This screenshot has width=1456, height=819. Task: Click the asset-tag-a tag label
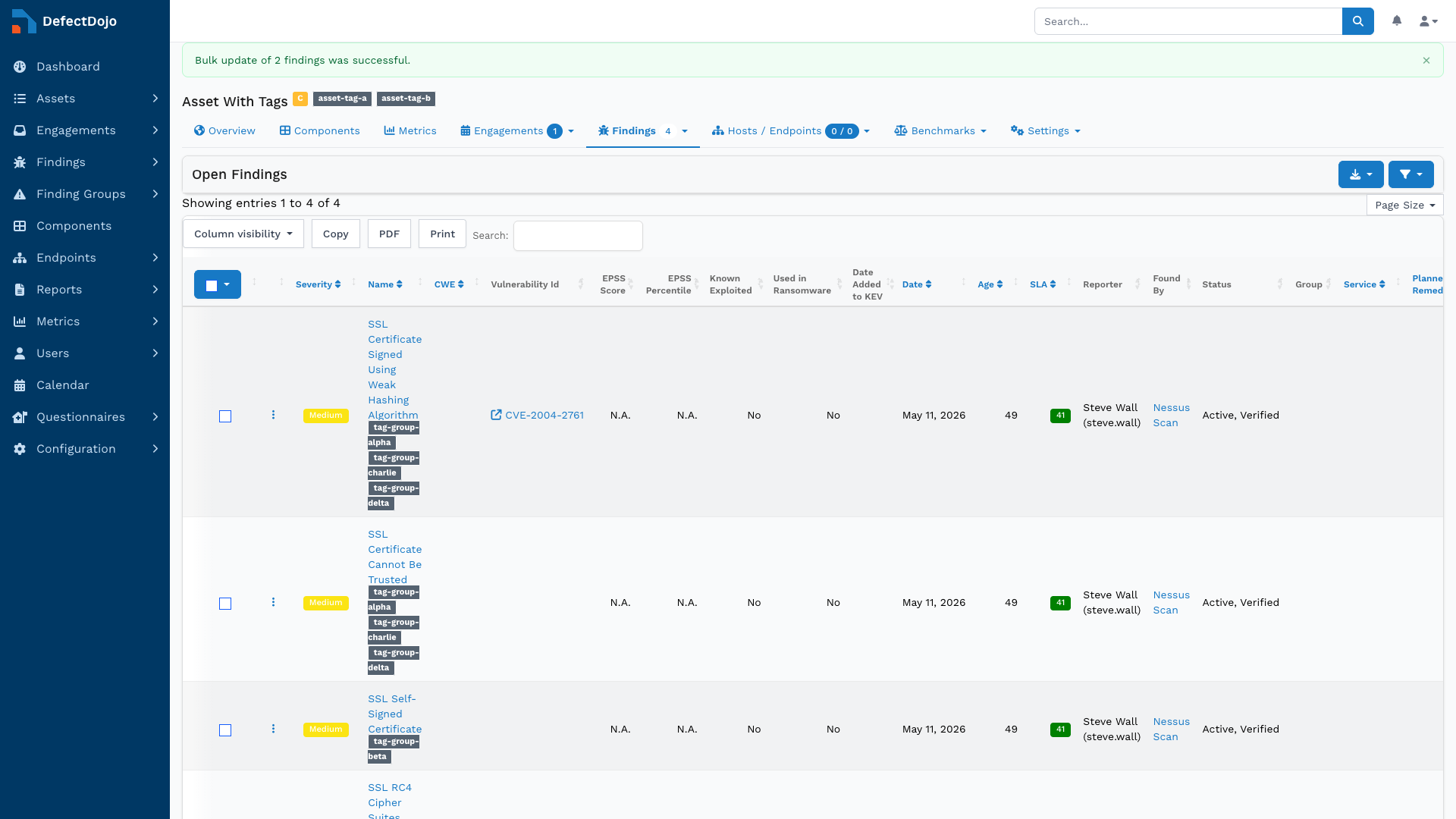click(342, 99)
